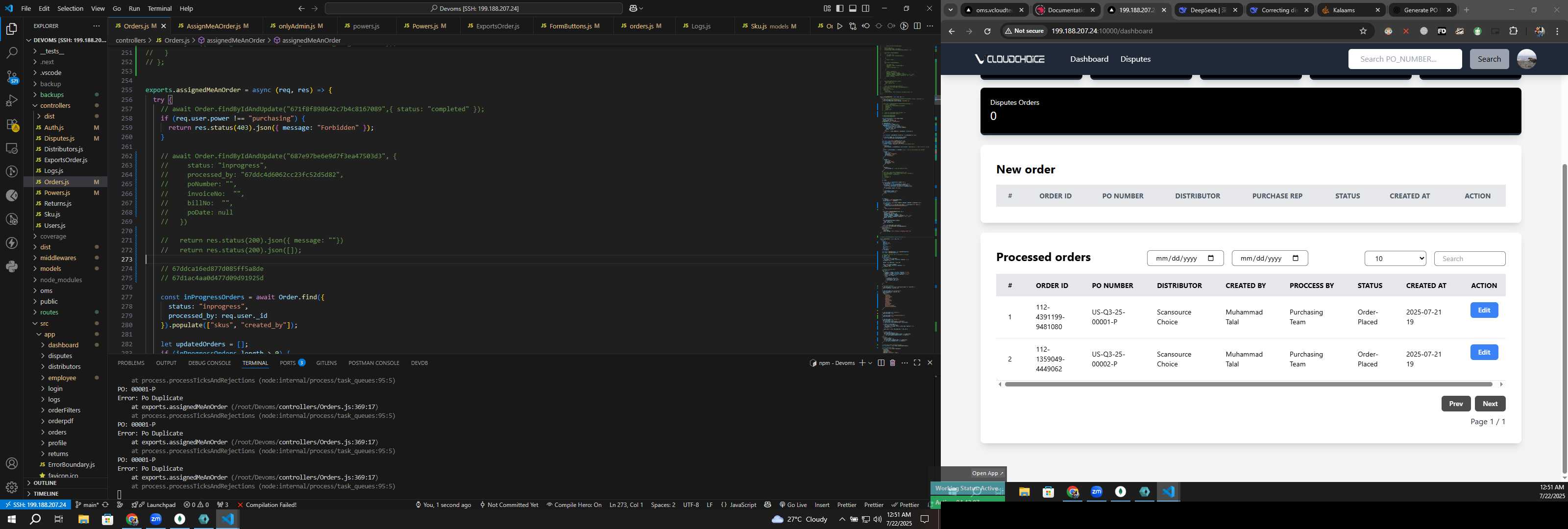Close the terminal panel
This screenshot has width=1568, height=529.
930,363
